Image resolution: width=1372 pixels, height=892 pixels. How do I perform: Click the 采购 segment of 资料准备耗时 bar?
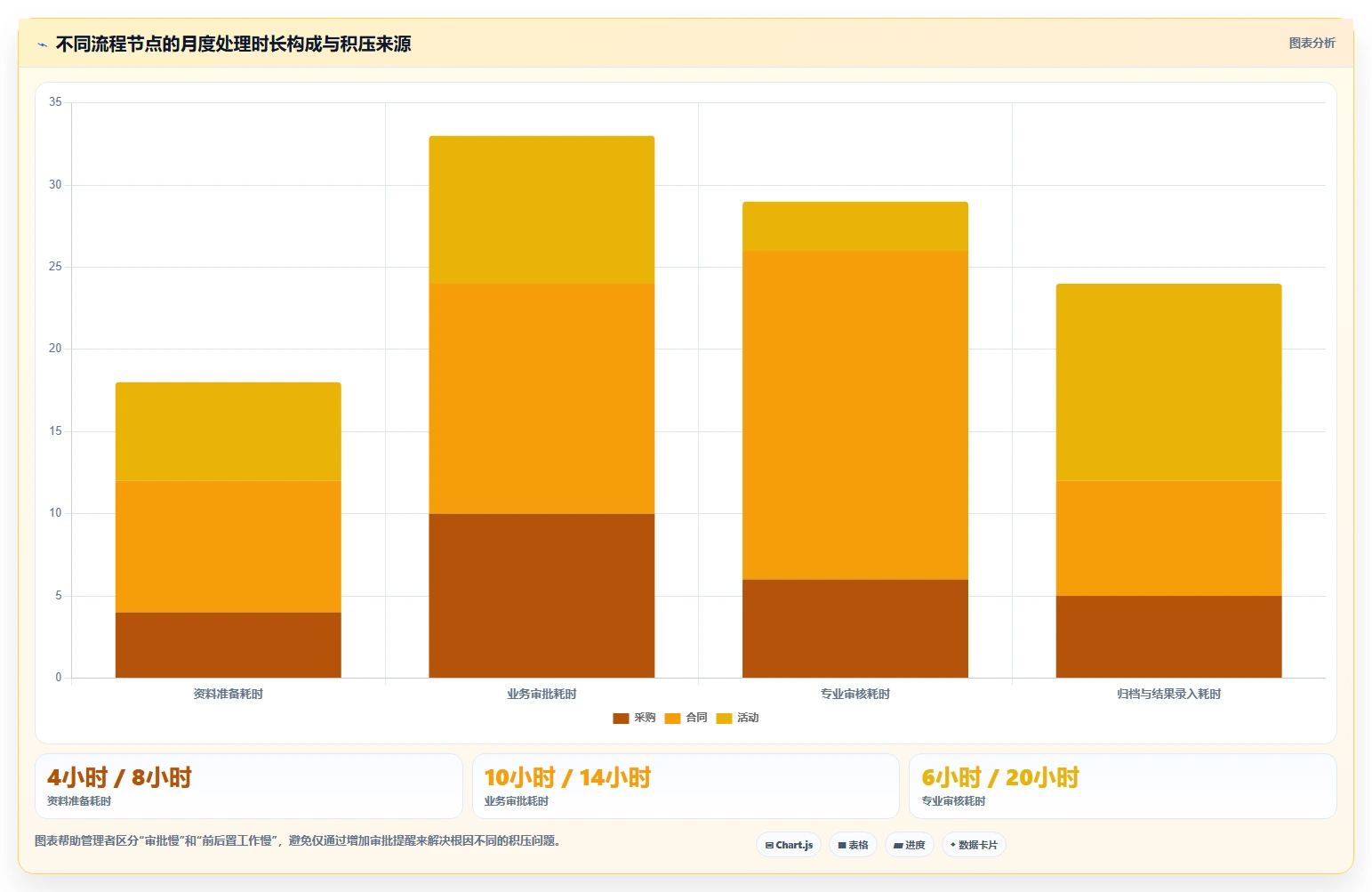(229, 645)
